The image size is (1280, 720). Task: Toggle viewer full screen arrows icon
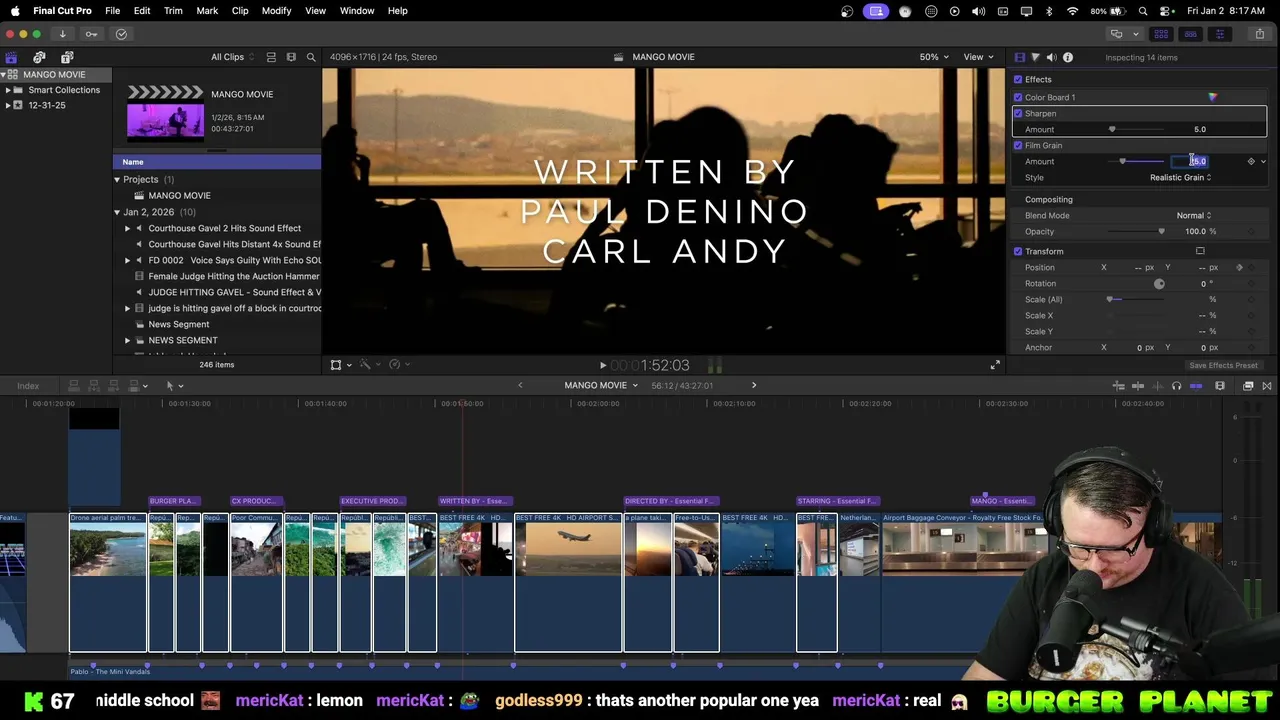pos(995,365)
